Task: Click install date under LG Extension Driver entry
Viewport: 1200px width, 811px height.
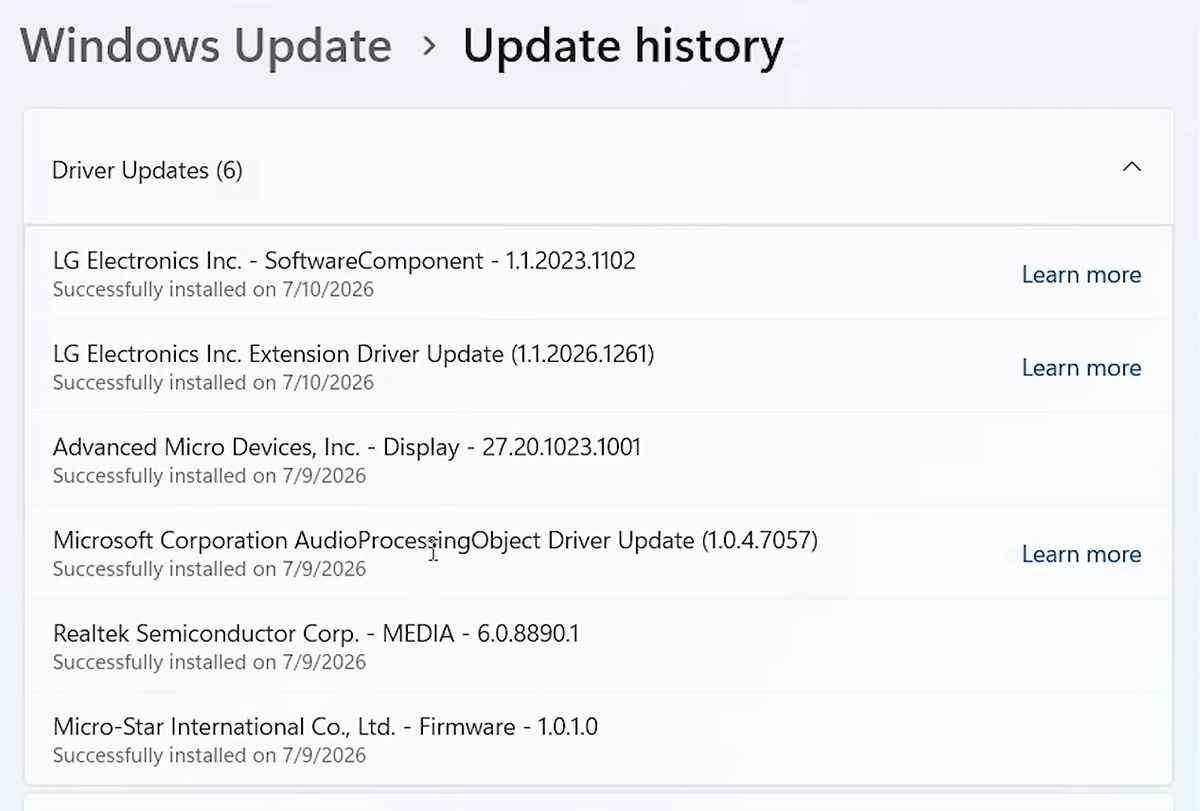Action: (213, 383)
